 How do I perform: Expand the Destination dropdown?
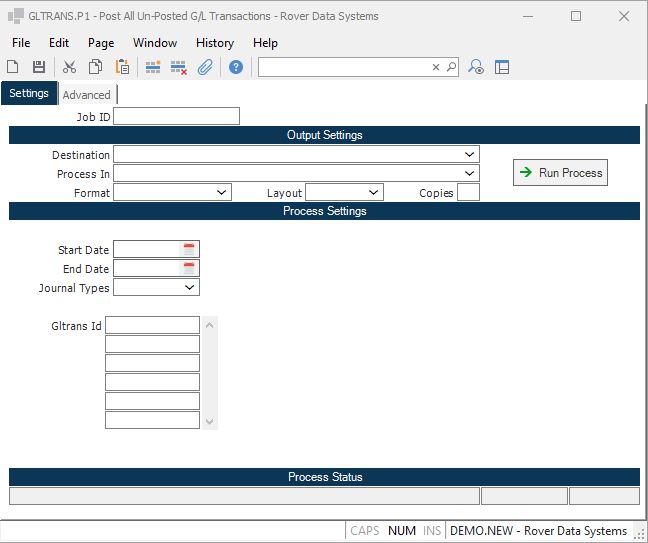469,155
